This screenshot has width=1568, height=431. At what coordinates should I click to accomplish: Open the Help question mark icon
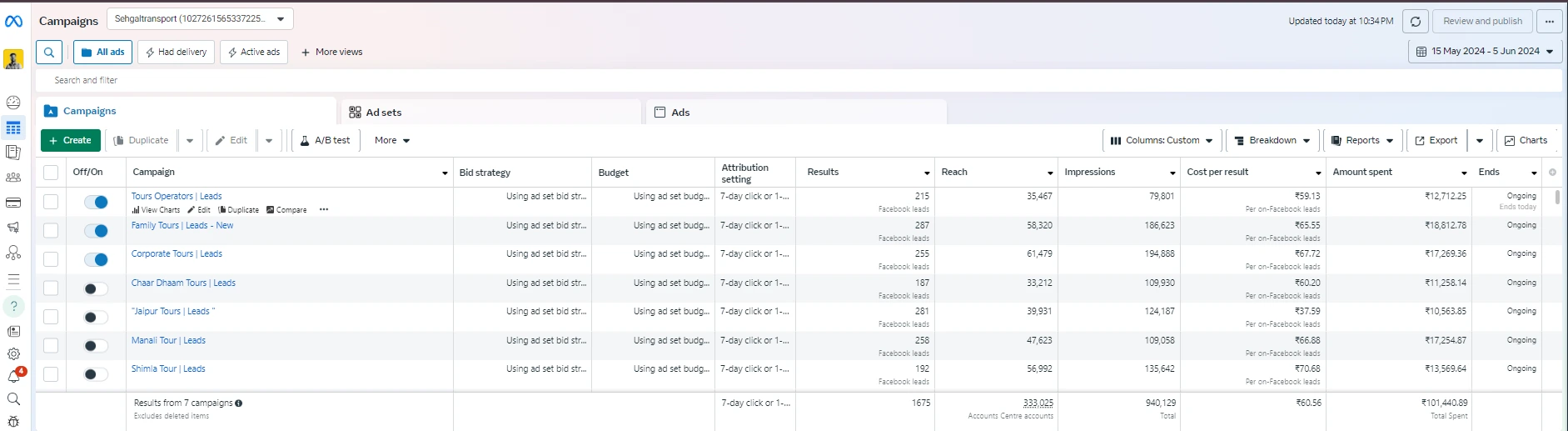tap(13, 306)
